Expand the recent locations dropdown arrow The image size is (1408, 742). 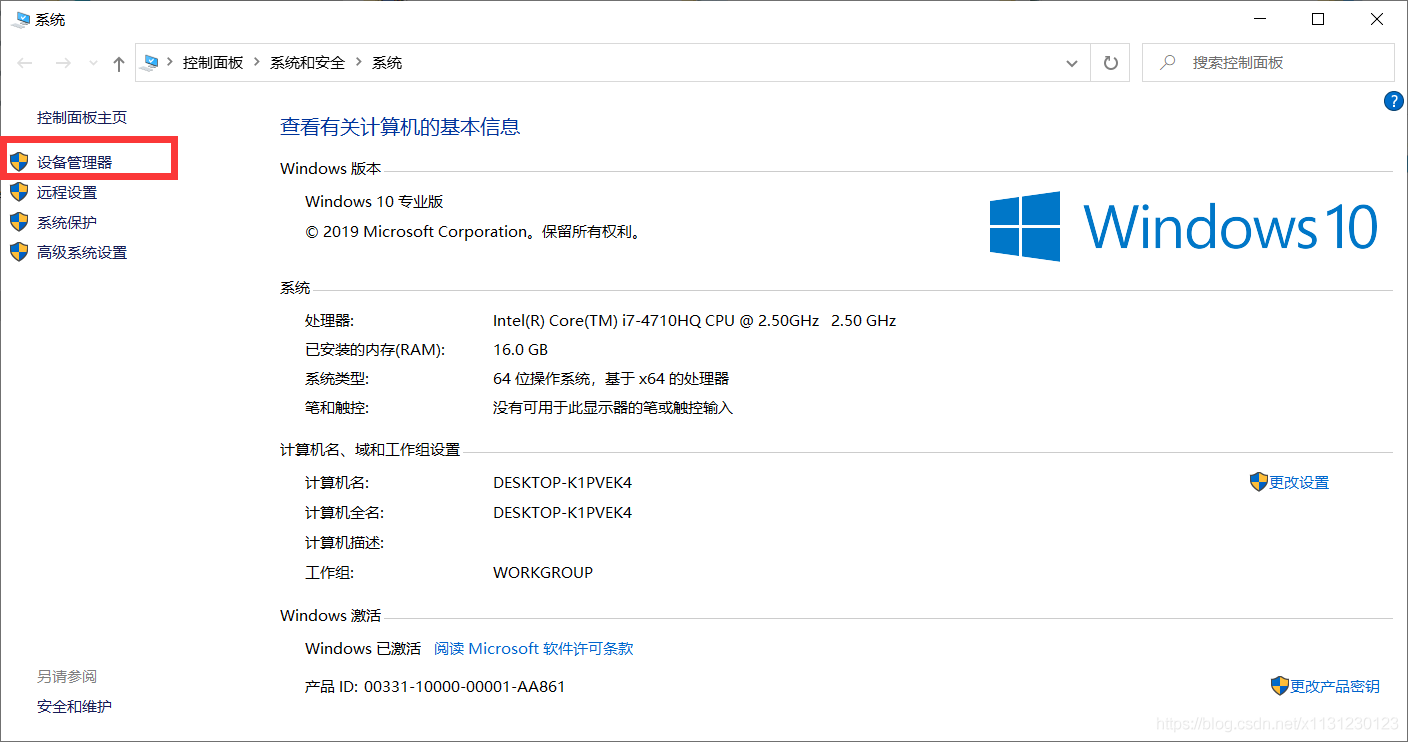(94, 63)
